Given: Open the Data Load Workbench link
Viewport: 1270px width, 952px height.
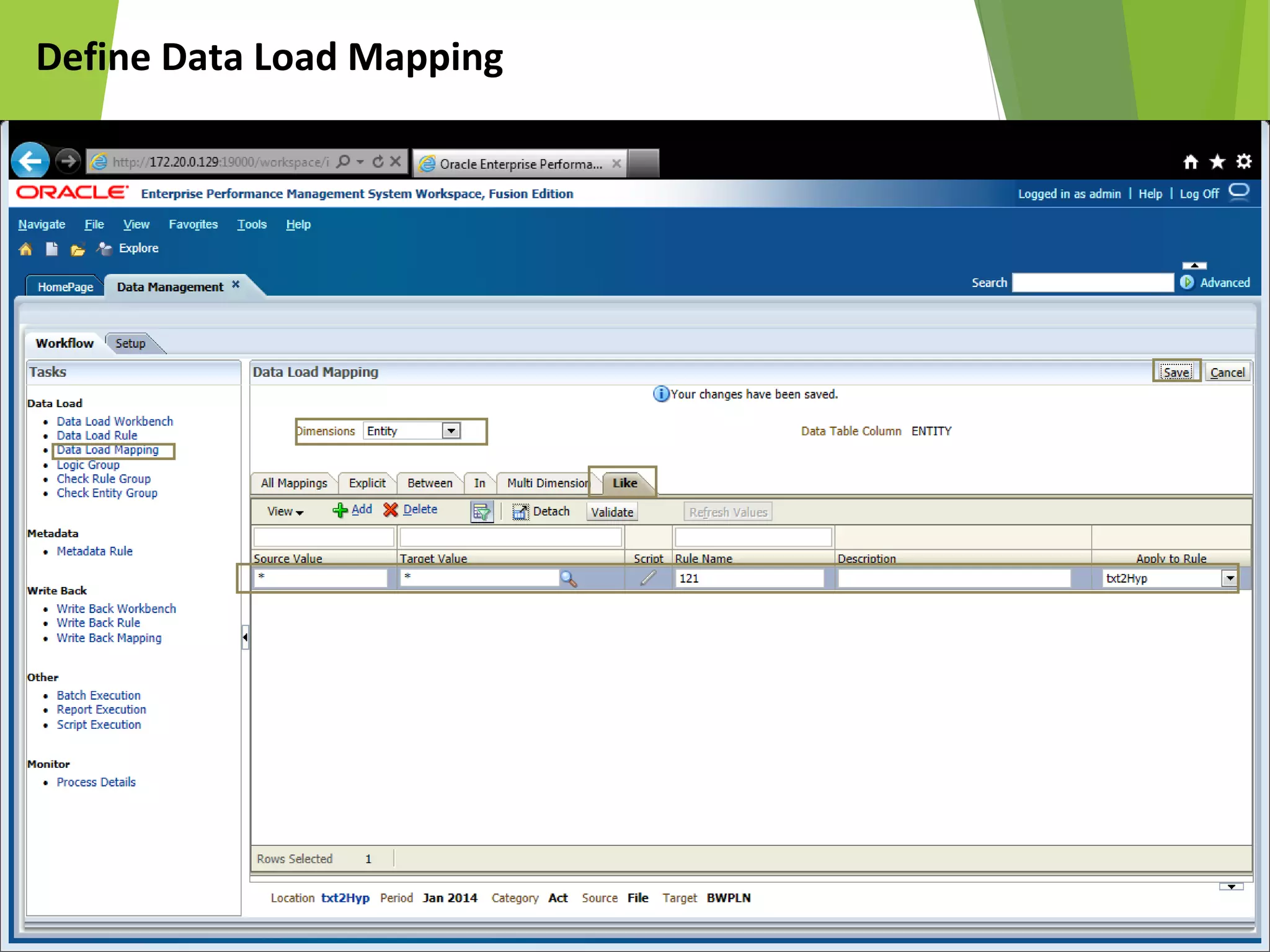Looking at the screenshot, I should pos(115,421).
